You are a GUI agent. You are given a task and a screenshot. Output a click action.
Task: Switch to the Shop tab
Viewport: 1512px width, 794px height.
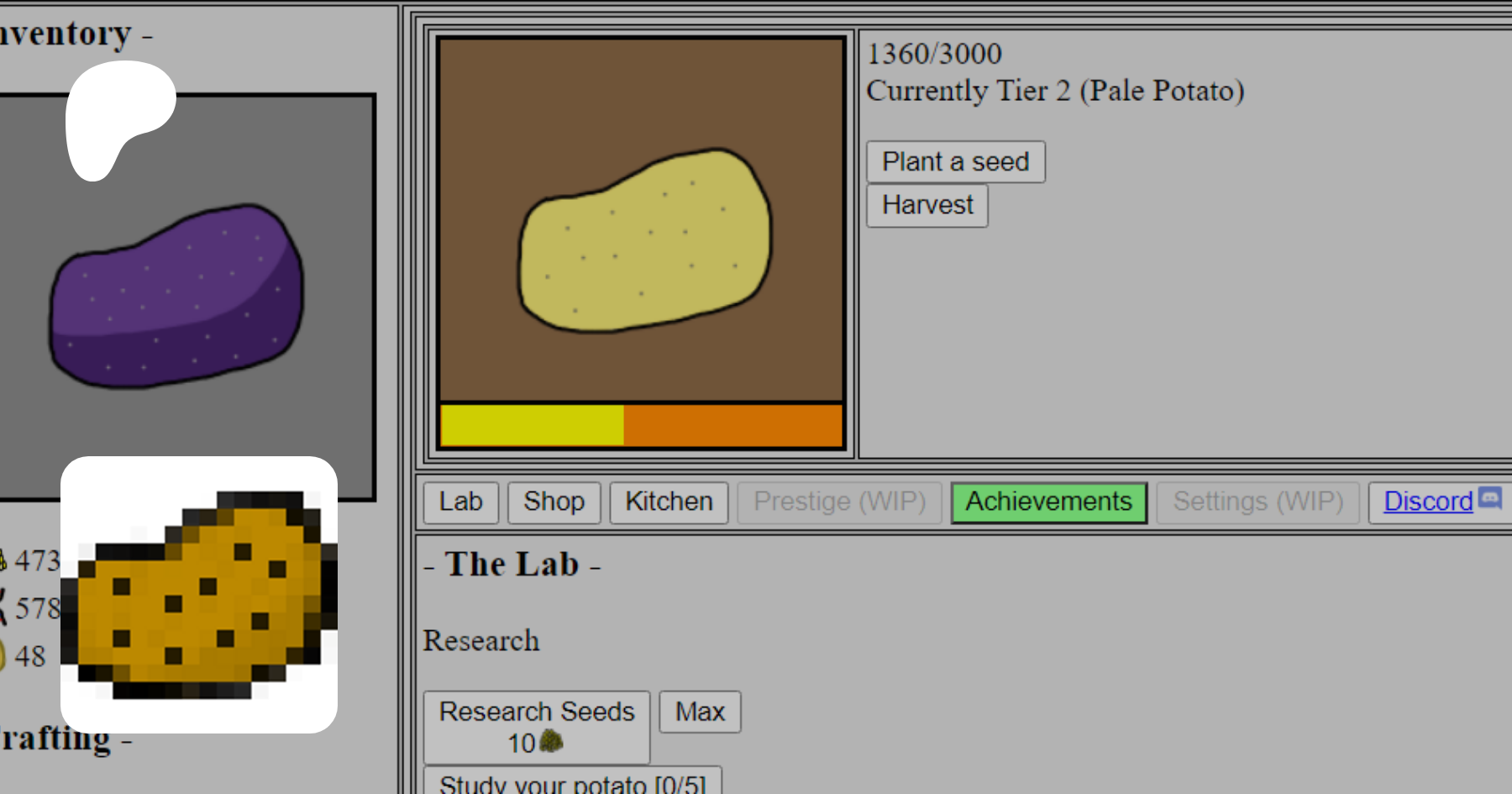[554, 502]
